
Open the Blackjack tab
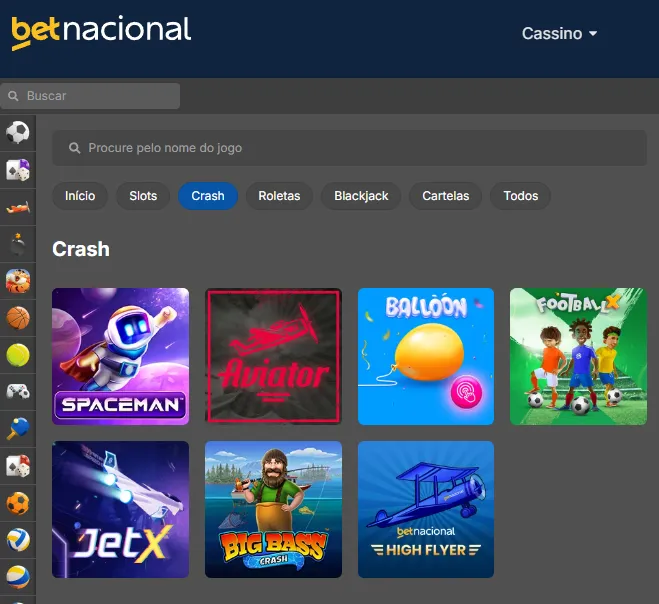(x=361, y=196)
